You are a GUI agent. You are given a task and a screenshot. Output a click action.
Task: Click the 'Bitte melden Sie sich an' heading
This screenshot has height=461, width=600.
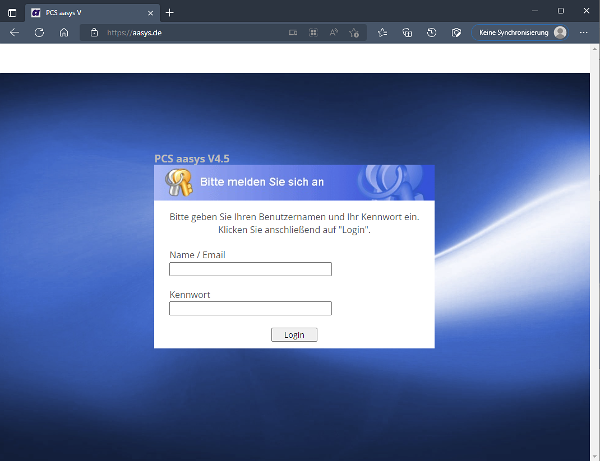[x=262, y=182]
